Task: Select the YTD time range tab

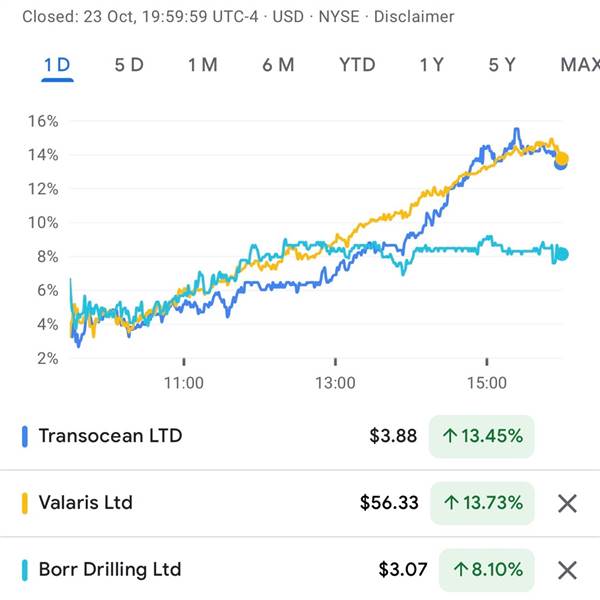Action: (x=357, y=65)
